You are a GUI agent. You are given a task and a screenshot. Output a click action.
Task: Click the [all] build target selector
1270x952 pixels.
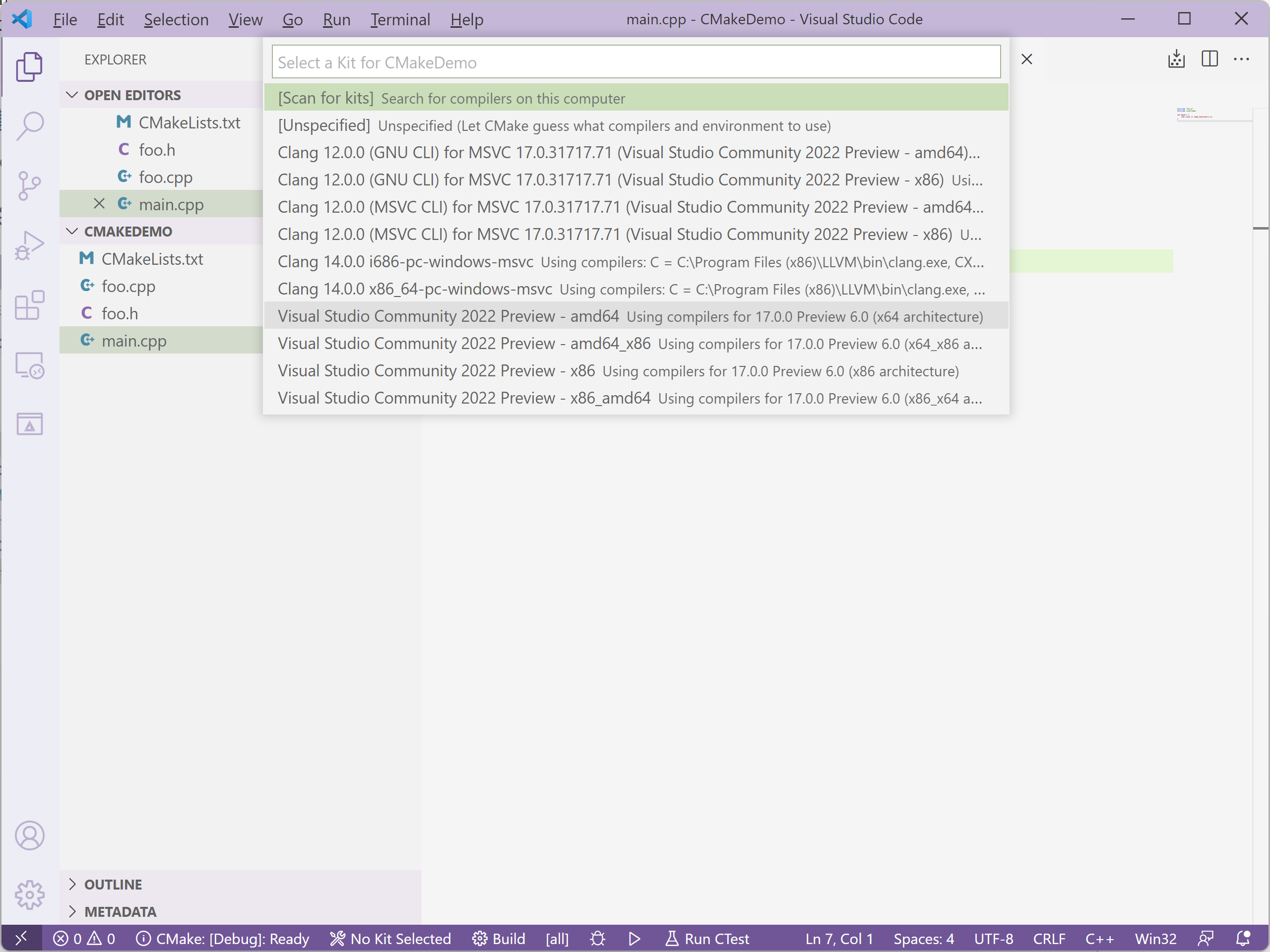[557, 939]
